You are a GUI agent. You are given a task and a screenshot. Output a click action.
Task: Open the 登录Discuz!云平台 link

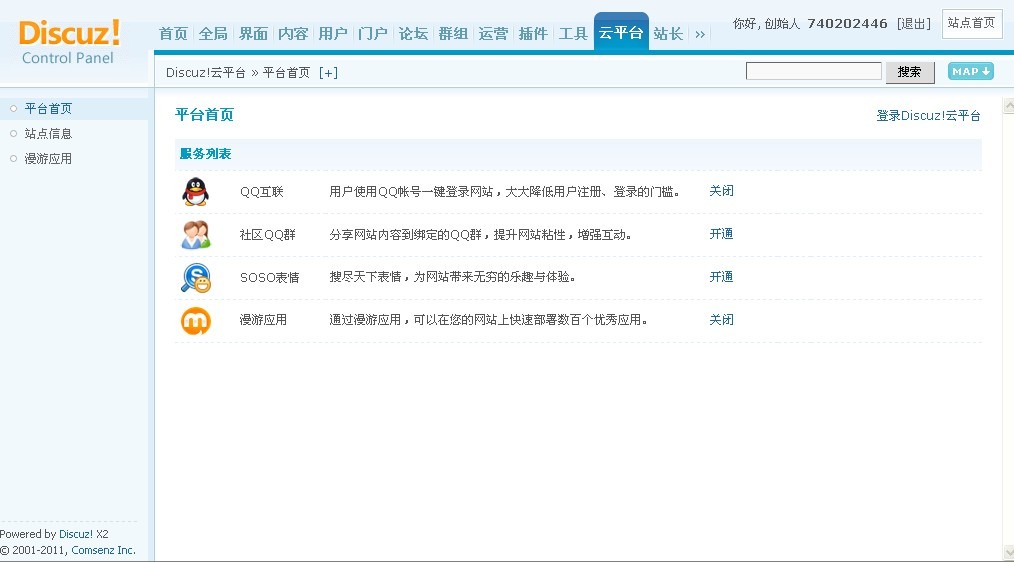928,116
